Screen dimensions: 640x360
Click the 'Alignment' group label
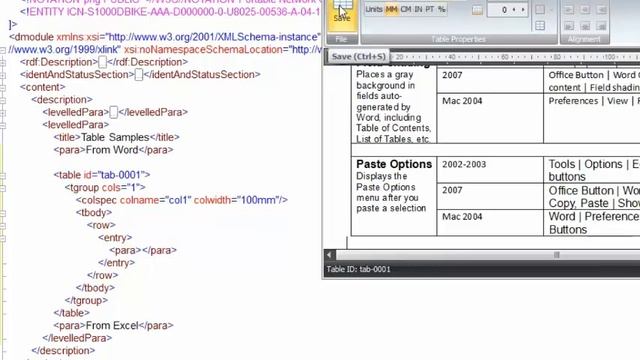click(584, 39)
